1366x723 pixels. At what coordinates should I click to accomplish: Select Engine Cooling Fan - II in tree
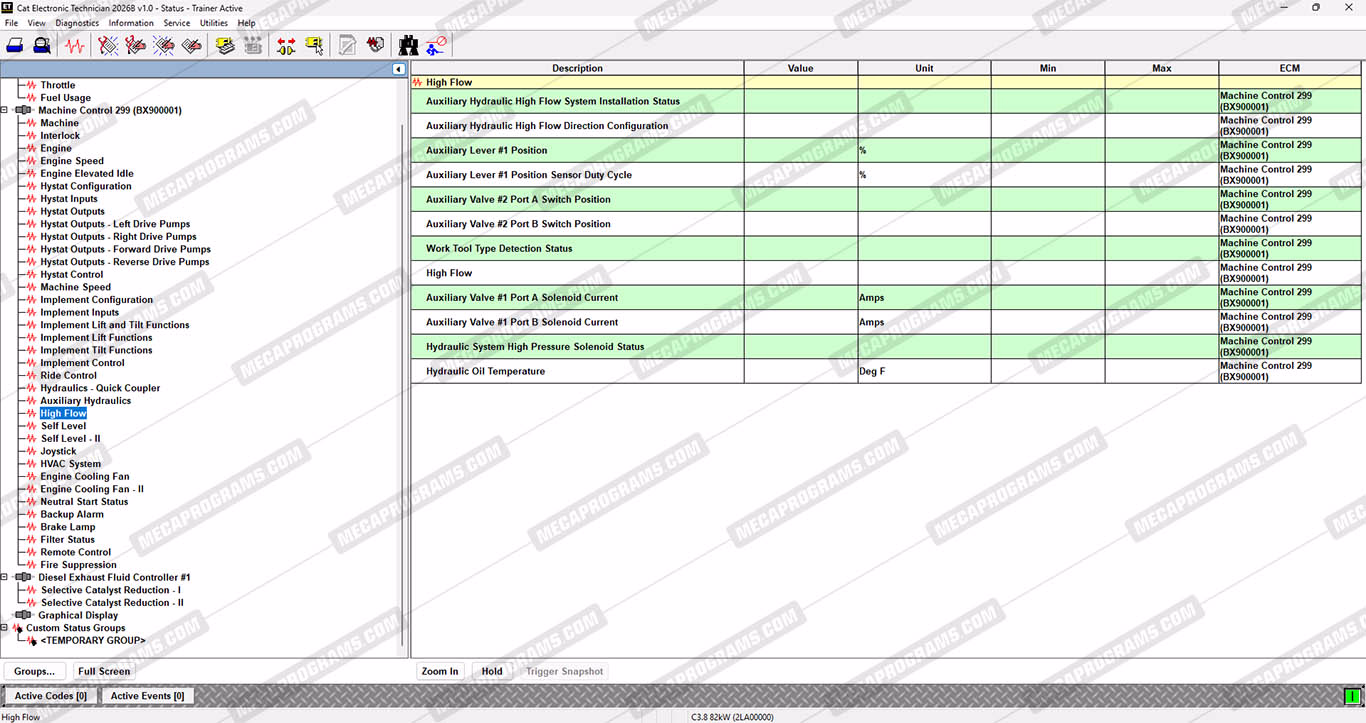pos(92,490)
